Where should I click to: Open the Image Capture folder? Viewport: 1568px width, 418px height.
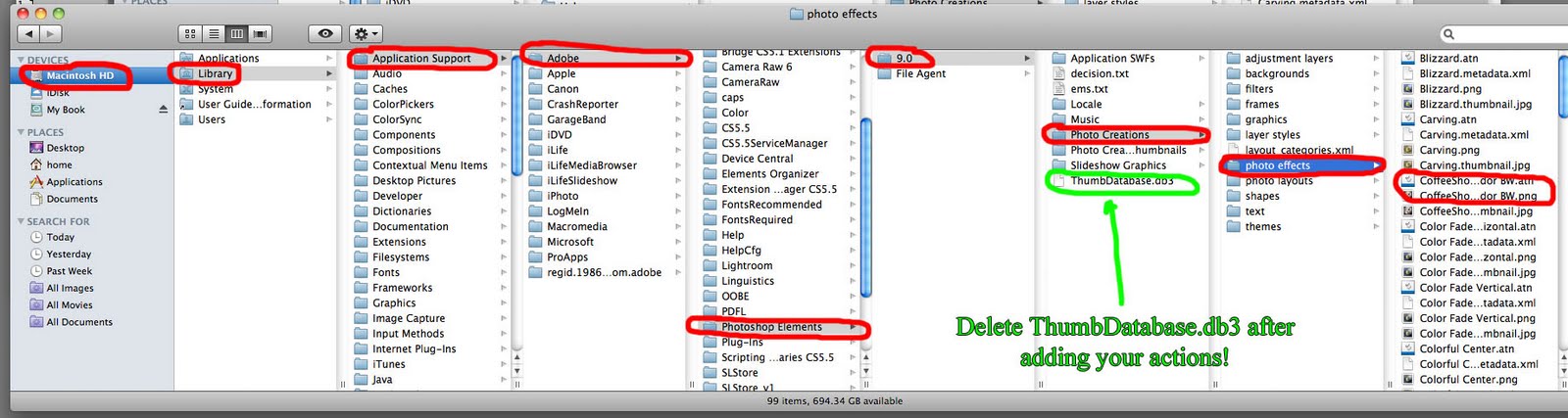coord(408,318)
